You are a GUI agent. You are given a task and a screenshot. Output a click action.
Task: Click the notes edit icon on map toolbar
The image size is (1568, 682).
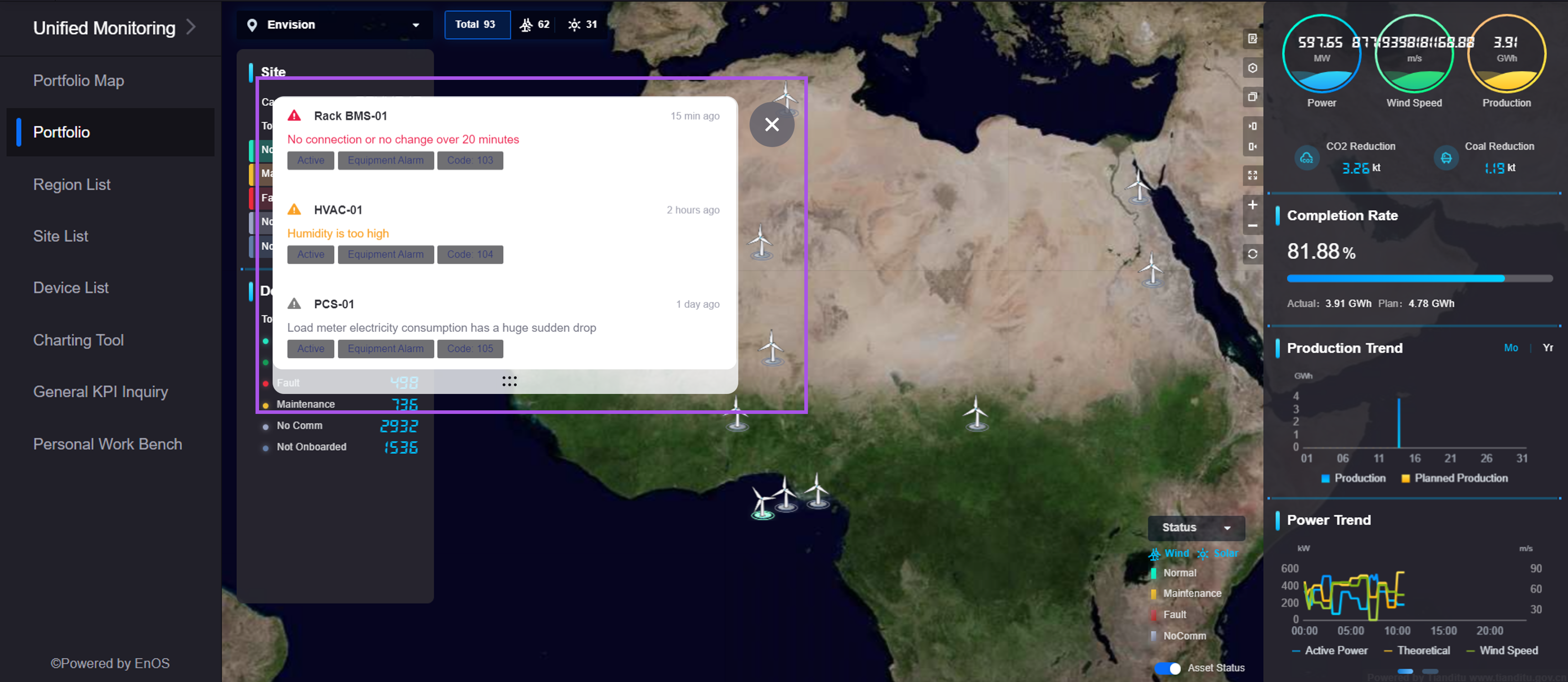tap(1252, 39)
